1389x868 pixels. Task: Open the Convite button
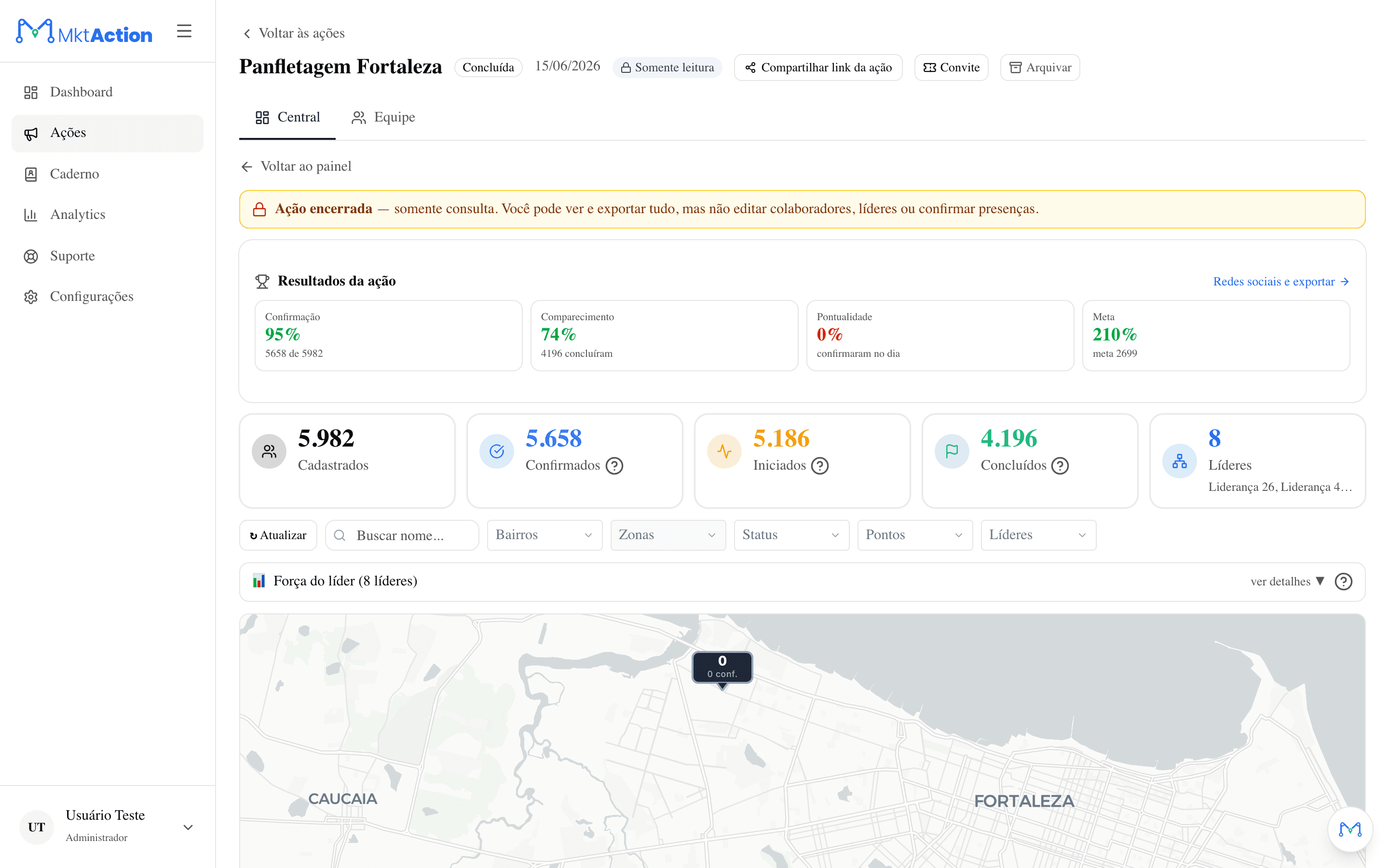[x=951, y=67]
